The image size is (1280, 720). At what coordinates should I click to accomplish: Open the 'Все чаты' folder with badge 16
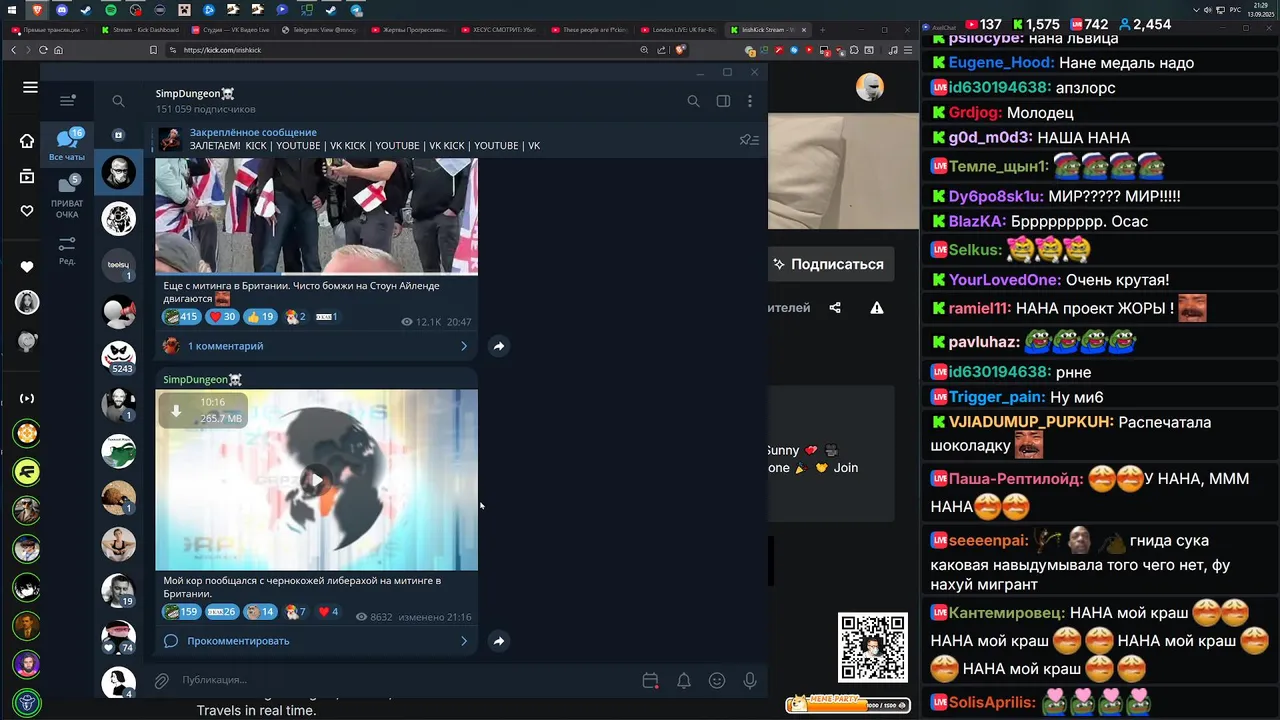pyautogui.click(x=67, y=144)
